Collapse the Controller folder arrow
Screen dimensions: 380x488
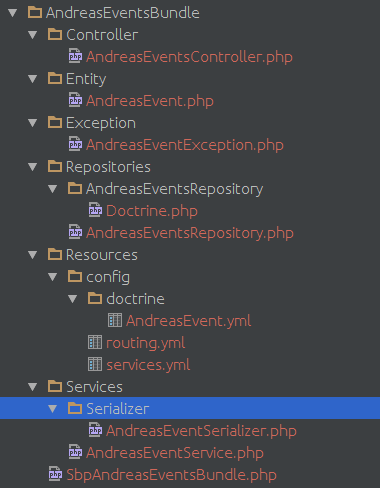coord(33,35)
